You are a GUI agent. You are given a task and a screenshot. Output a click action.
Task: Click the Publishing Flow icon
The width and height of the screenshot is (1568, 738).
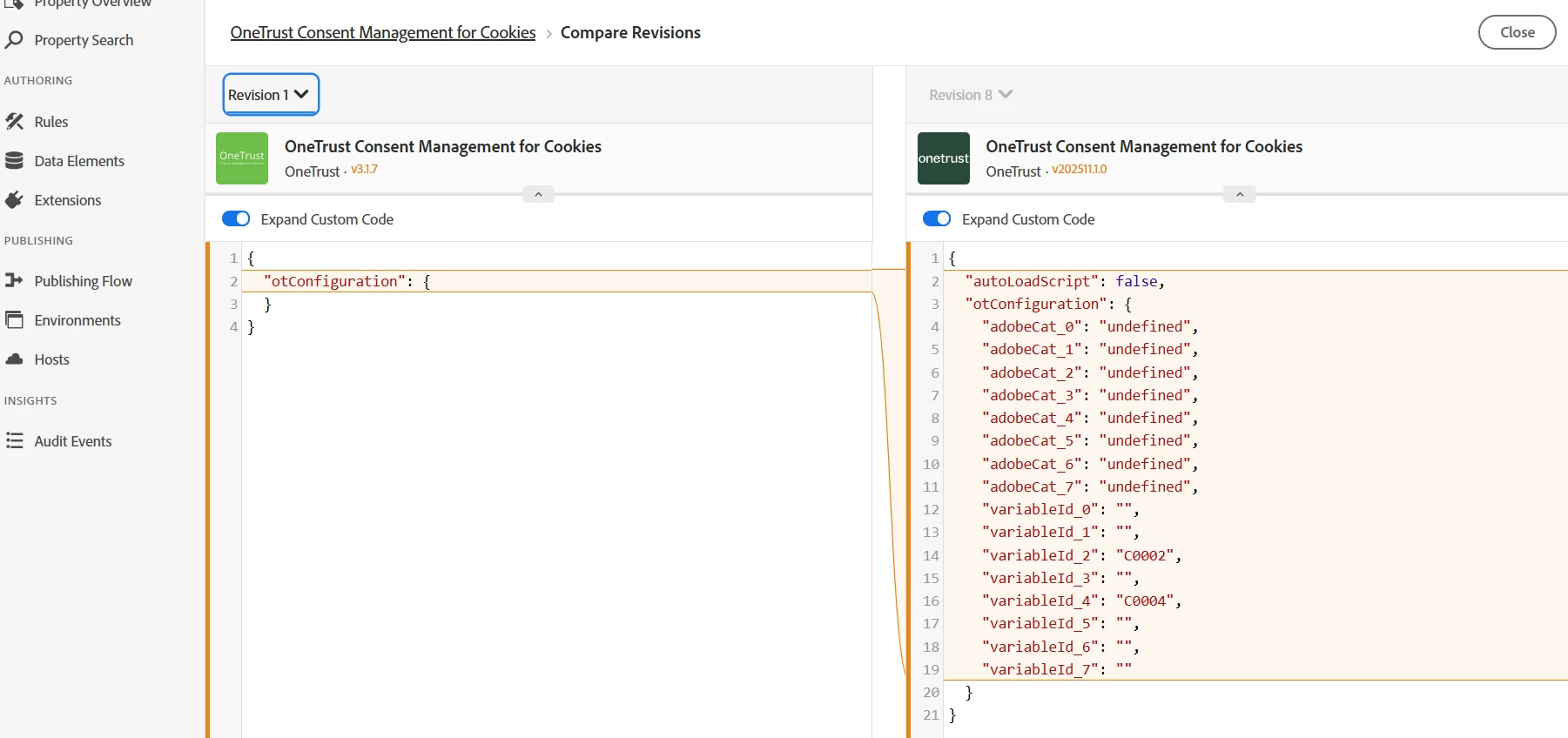14,280
